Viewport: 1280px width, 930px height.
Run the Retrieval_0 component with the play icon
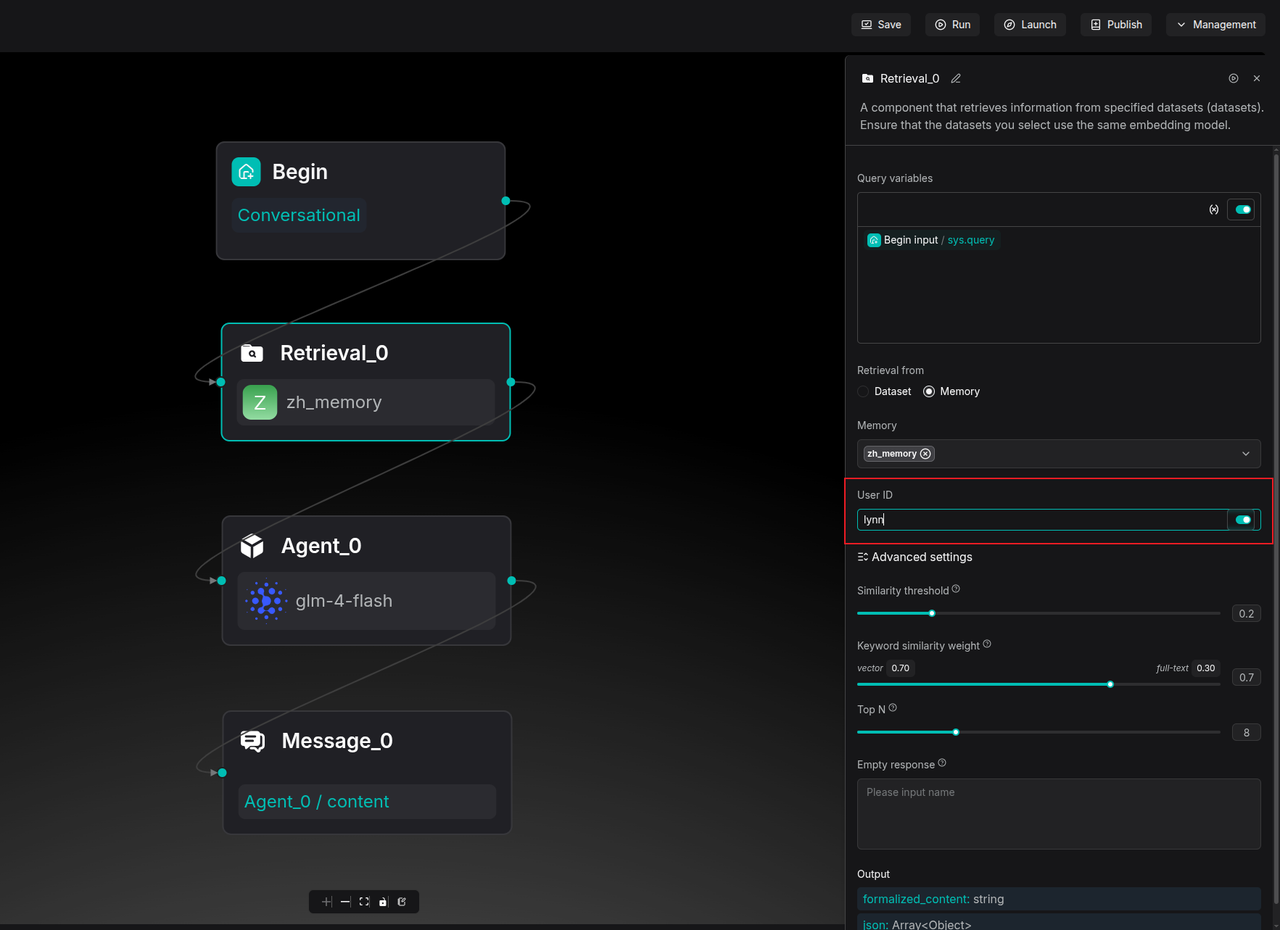1233,78
